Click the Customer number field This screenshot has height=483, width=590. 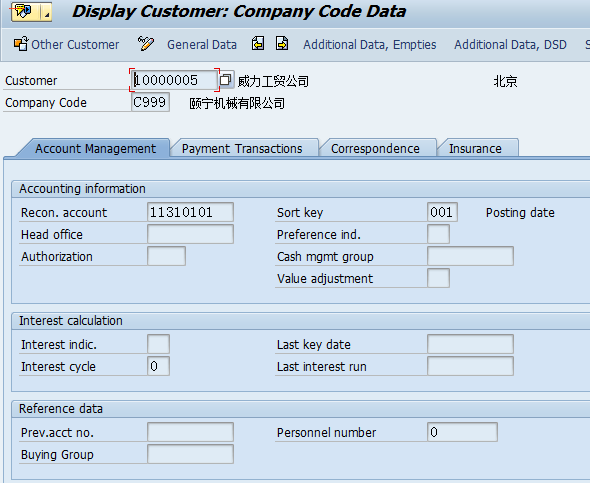[175, 80]
